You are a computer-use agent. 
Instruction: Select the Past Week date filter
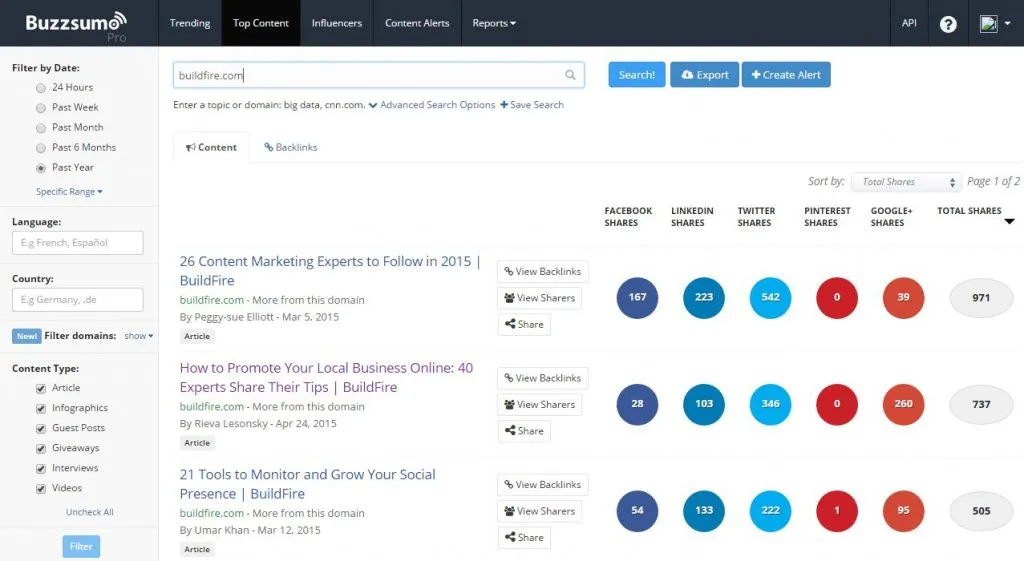41,108
